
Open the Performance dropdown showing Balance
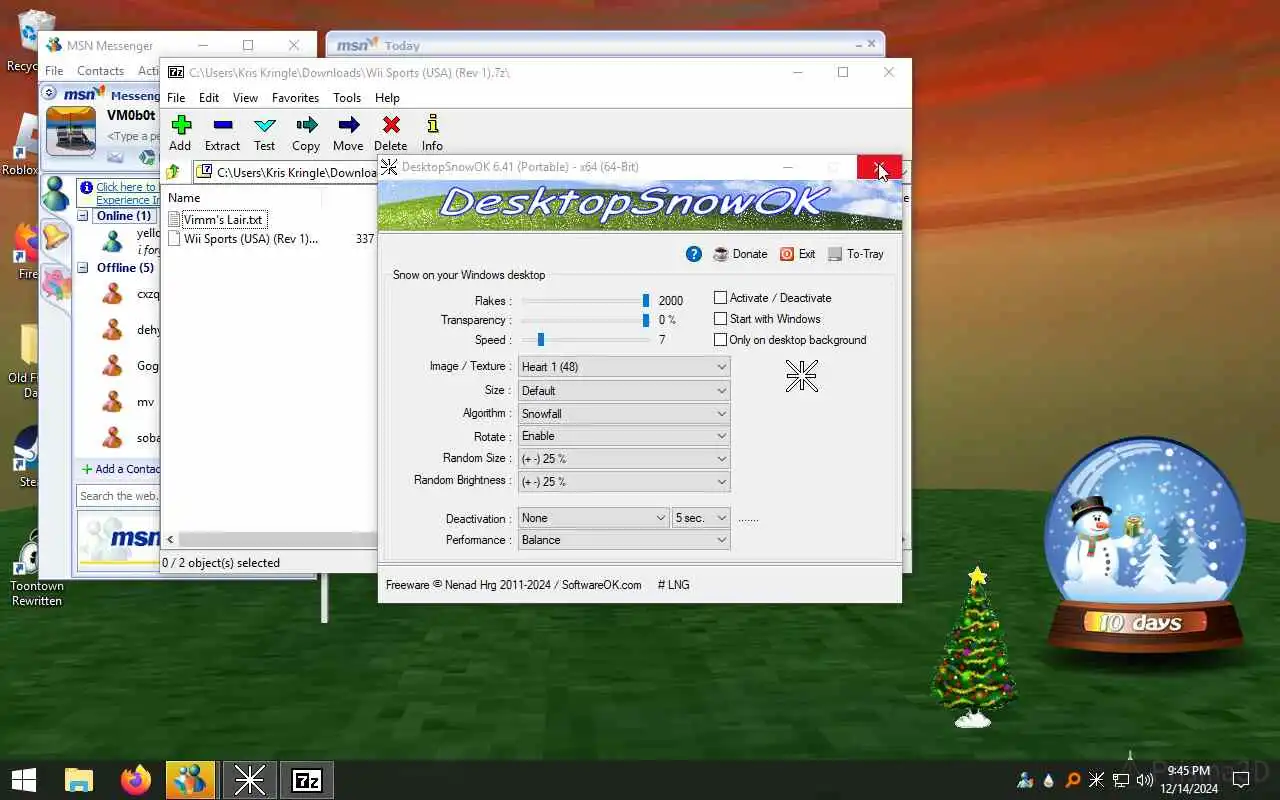[x=624, y=540]
